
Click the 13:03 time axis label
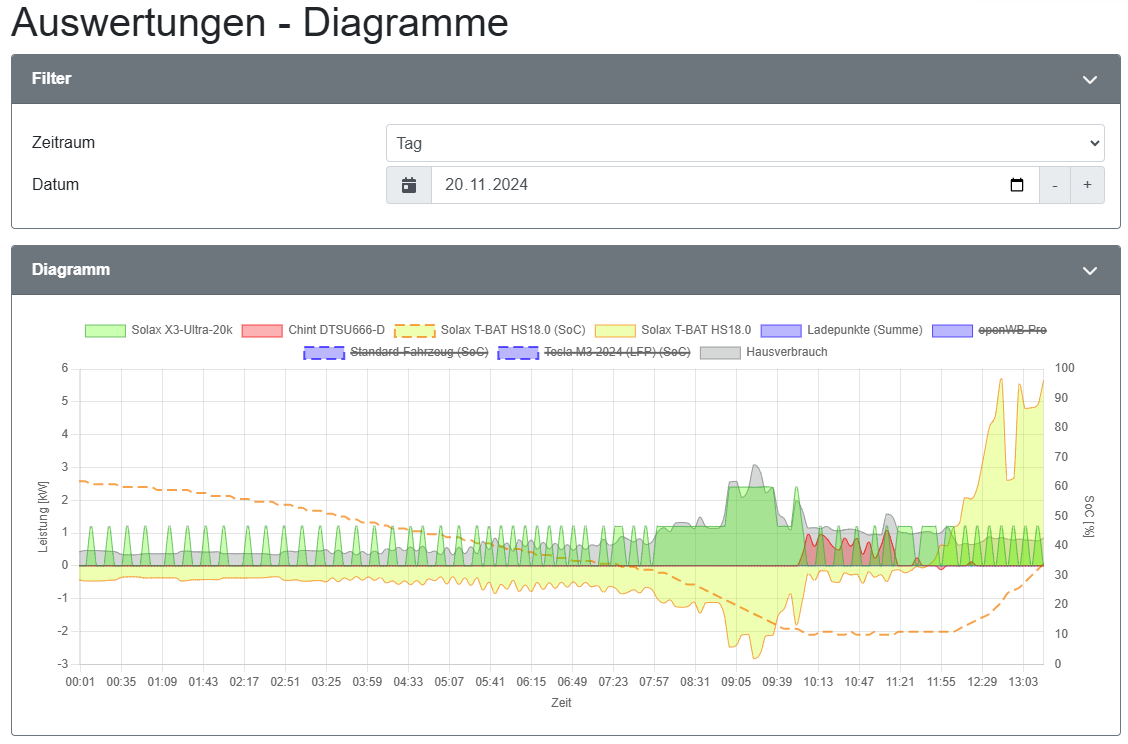tap(1023, 682)
